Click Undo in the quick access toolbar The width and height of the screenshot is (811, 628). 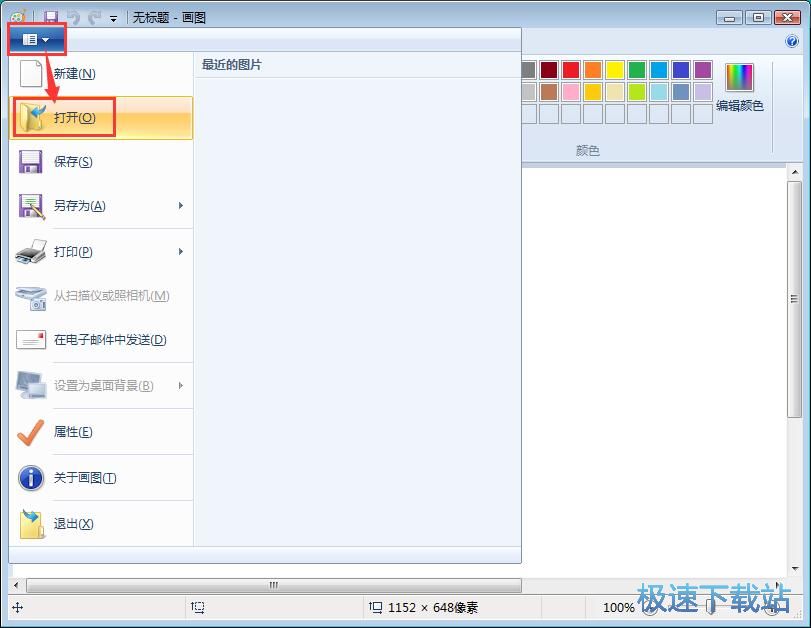[x=74, y=18]
